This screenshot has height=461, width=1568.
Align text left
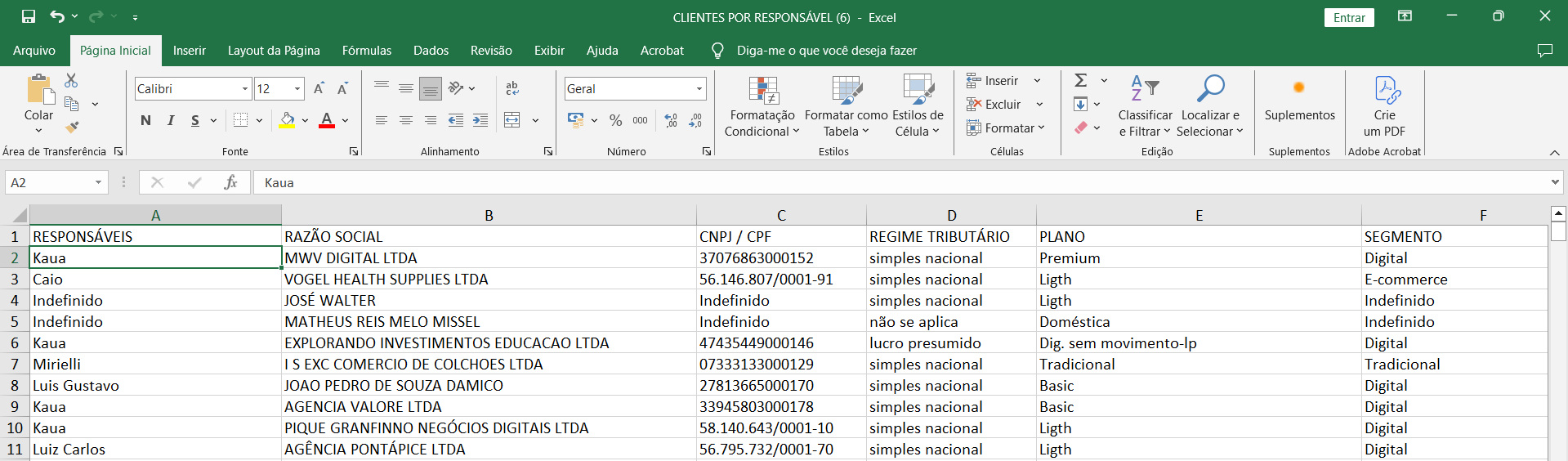(x=382, y=120)
